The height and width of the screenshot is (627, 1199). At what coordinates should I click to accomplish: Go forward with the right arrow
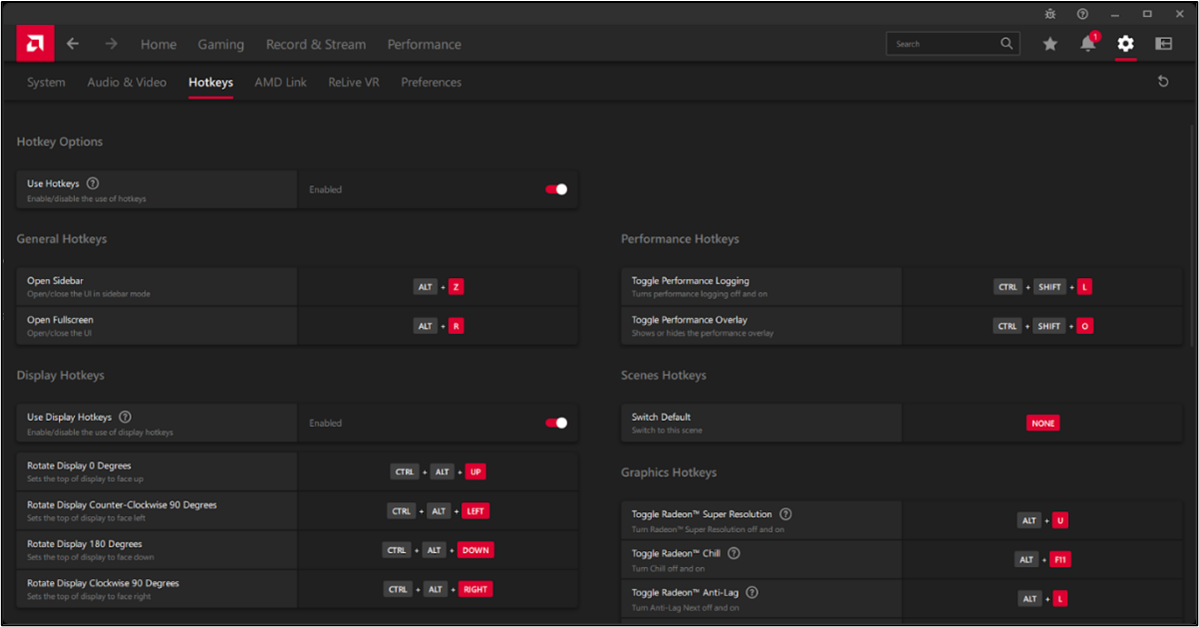click(112, 44)
